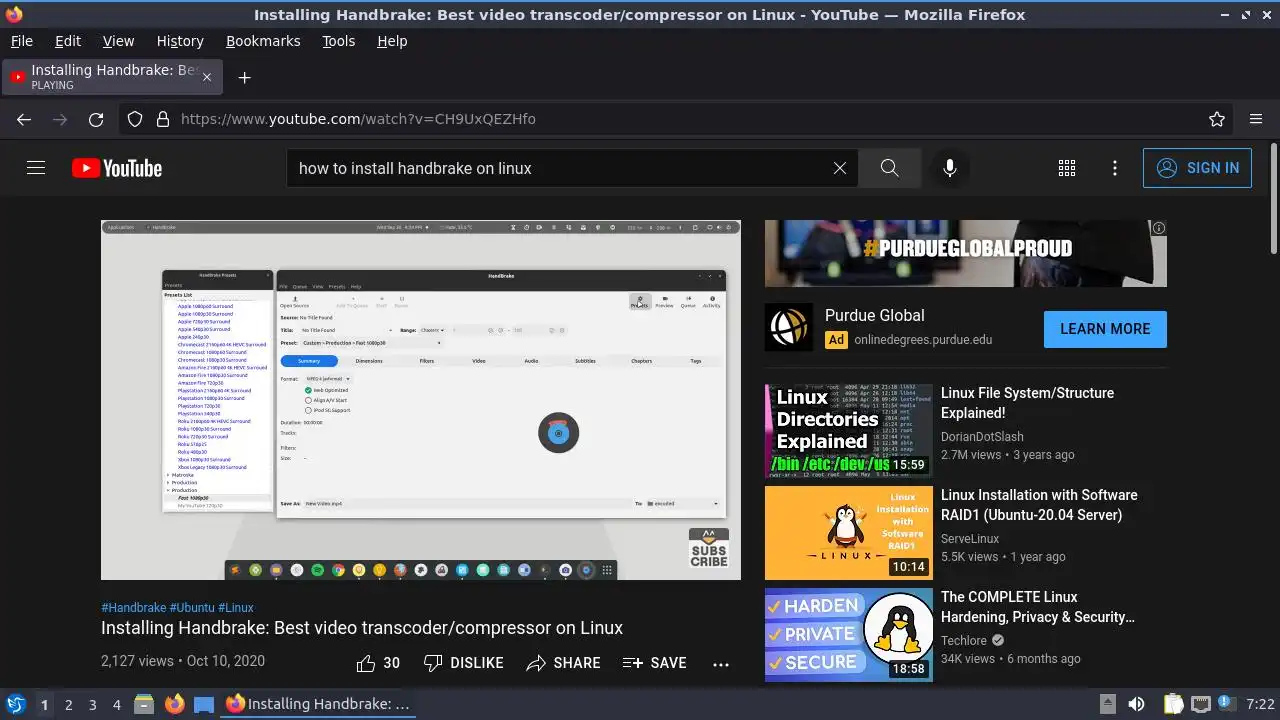The width and height of the screenshot is (1280, 720).
Task: Click the #Ubuntu hashtag
Action: click(x=192, y=608)
